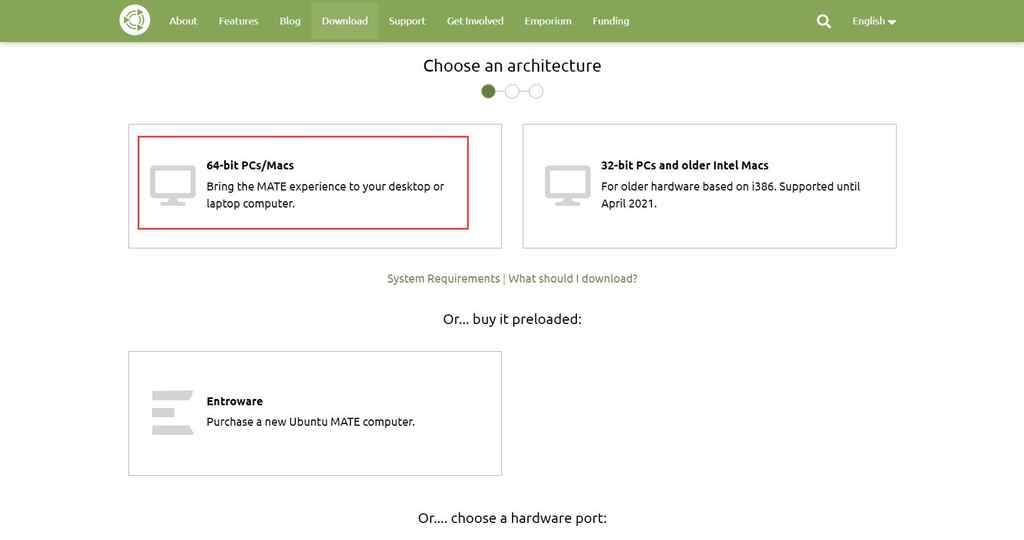Click the 64-bit PCs/Macs monitor icon
The width and height of the screenshot is (1024, 540).
pyautogui.click(x=172, y=185)
